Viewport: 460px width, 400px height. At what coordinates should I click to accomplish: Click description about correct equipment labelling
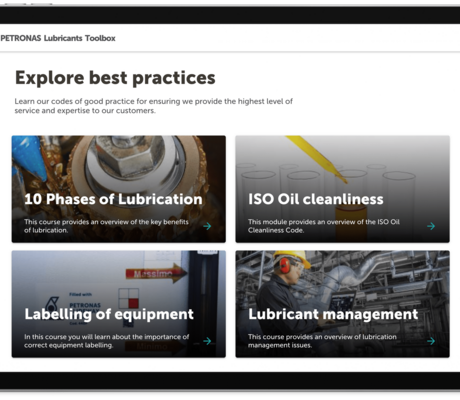(107, 341)
